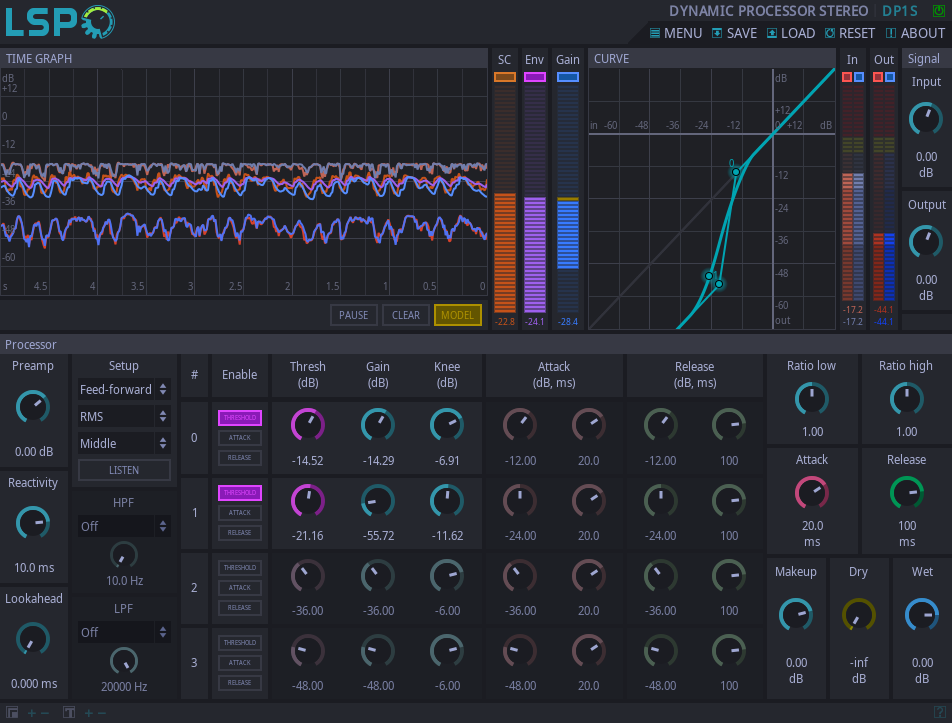Toggle the green power bypass icon

939,10
